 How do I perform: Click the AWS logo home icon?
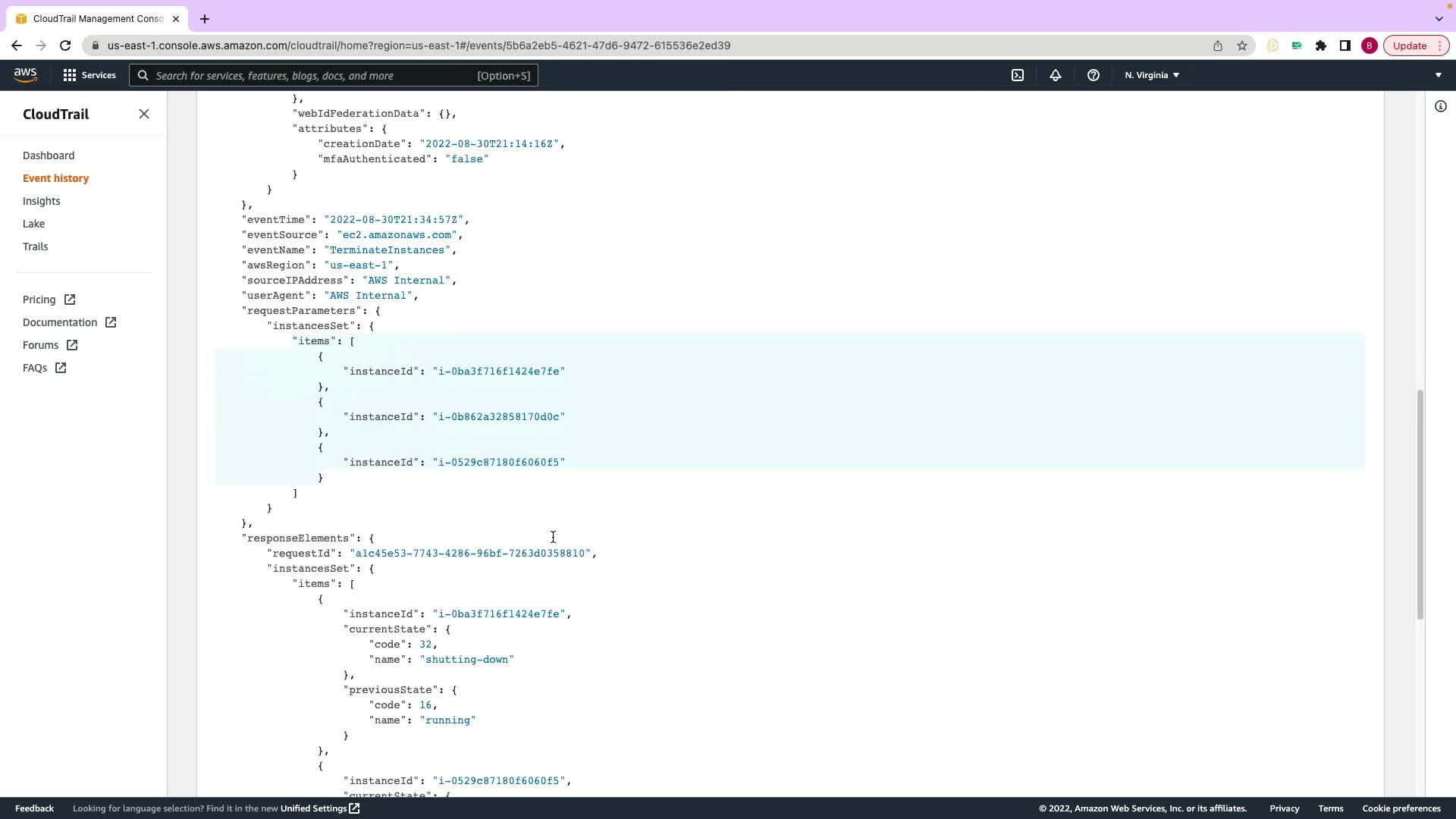click(25, 74)
